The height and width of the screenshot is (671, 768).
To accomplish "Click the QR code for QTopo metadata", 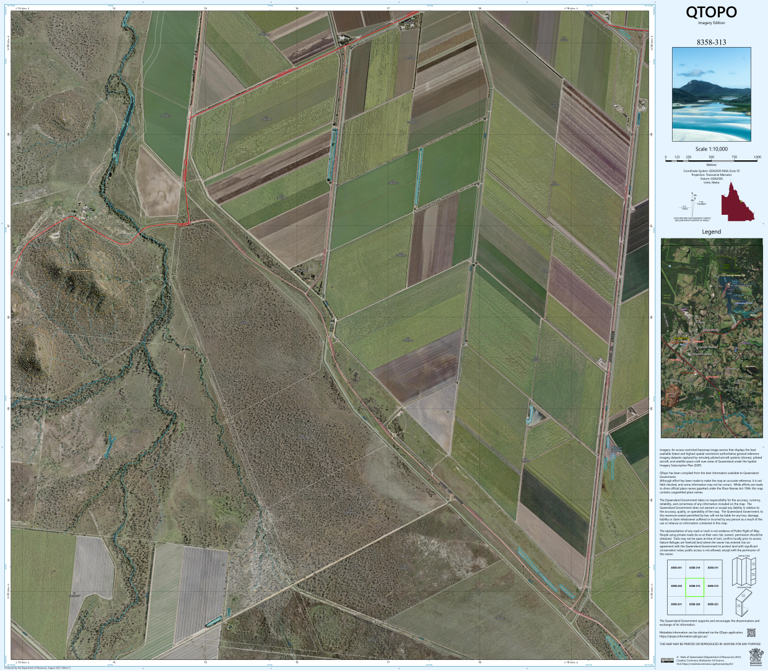I will pos(752,633).
